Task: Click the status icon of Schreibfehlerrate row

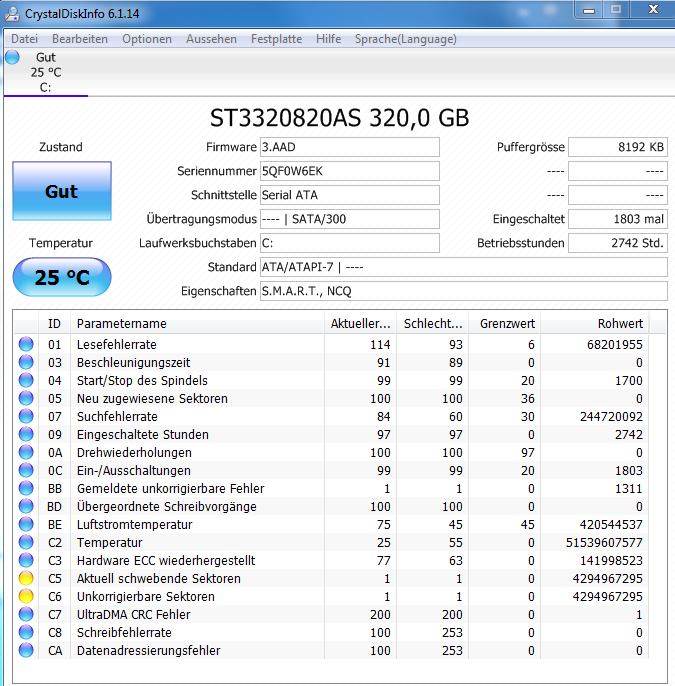Action: pos(26,632)
